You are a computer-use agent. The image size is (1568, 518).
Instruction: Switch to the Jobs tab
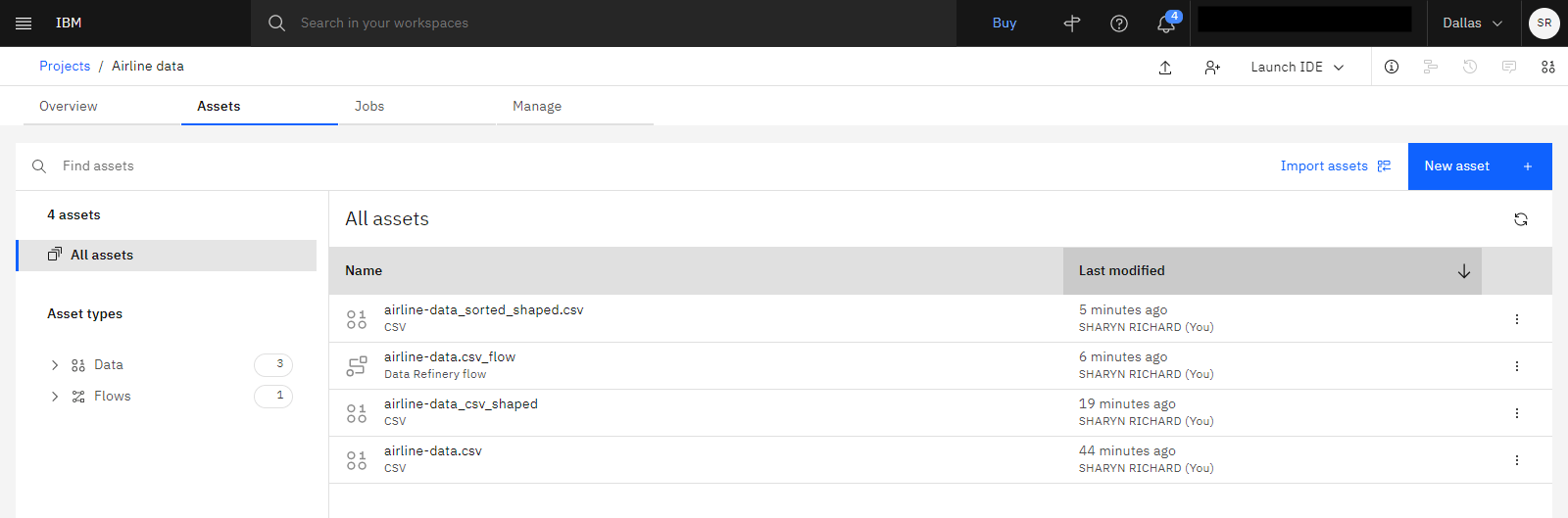pos(369,106)
